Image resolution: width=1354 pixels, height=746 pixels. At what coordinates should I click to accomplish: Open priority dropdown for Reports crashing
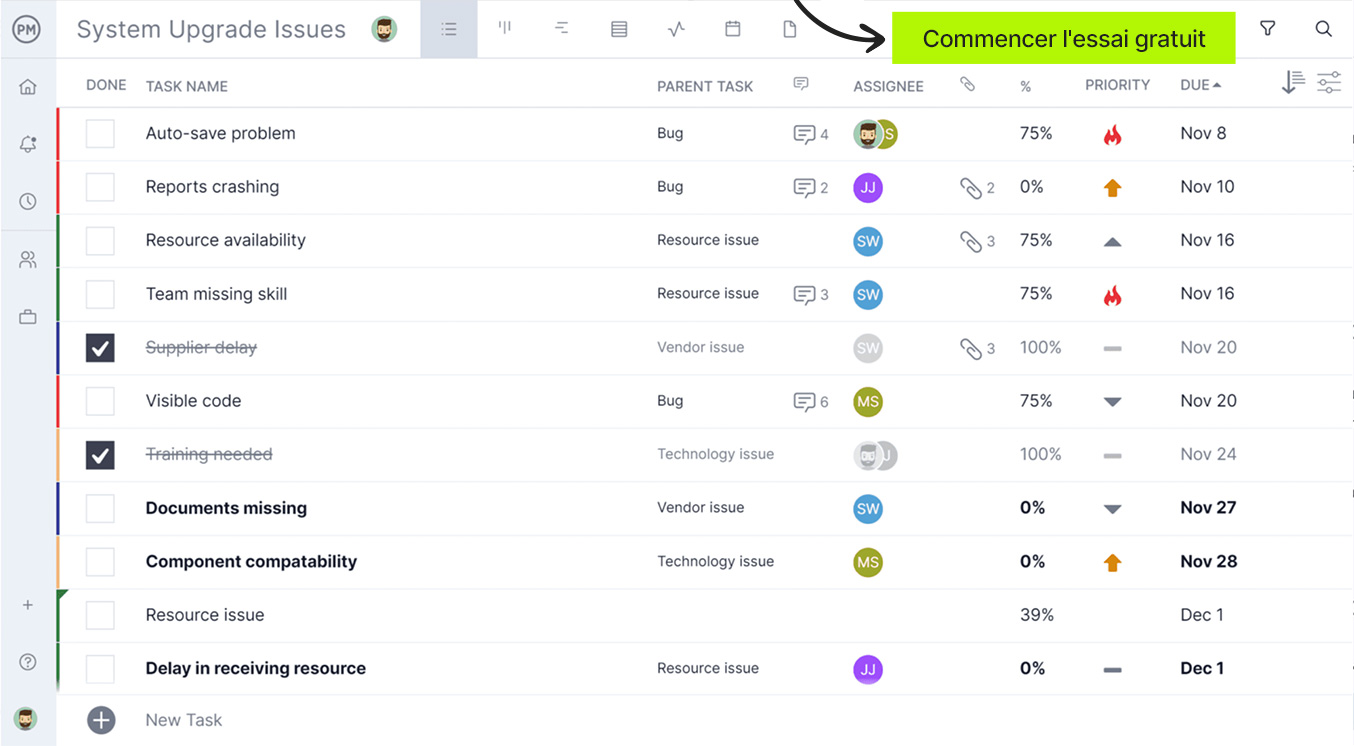pyautogui.click(x=1112, y=188)
